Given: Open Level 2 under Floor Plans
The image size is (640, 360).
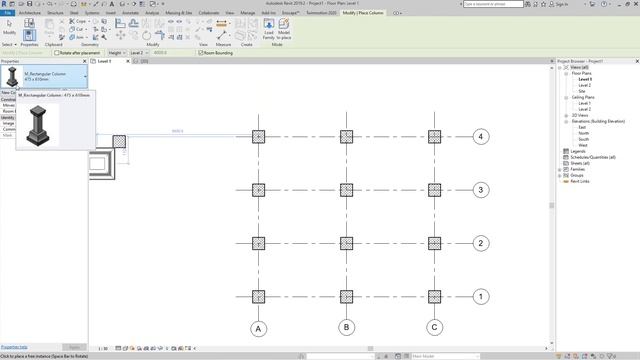Looking at the screenshot, I should tap(585, 85).
